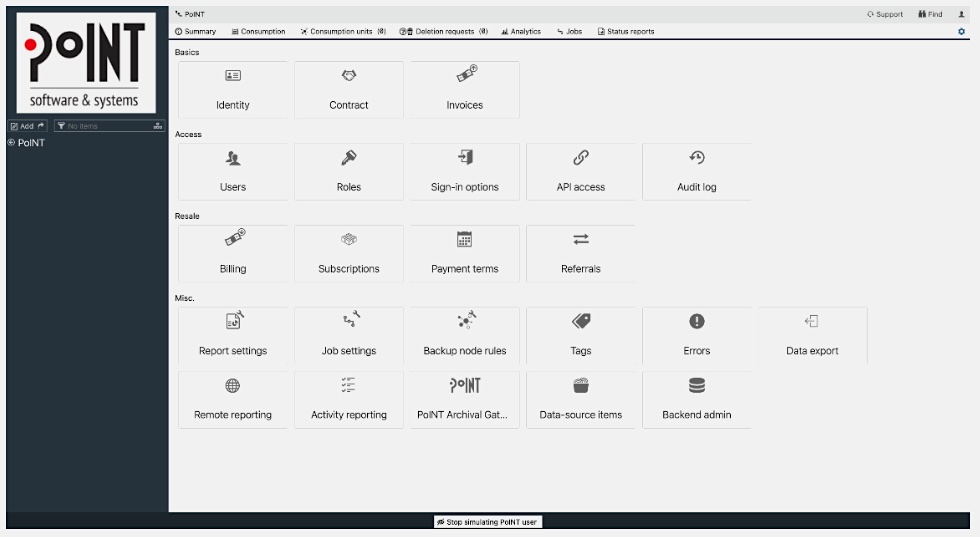Open the Consumption units tab
980x537 pixels.
pyautogui.click(x=343, y=31)
